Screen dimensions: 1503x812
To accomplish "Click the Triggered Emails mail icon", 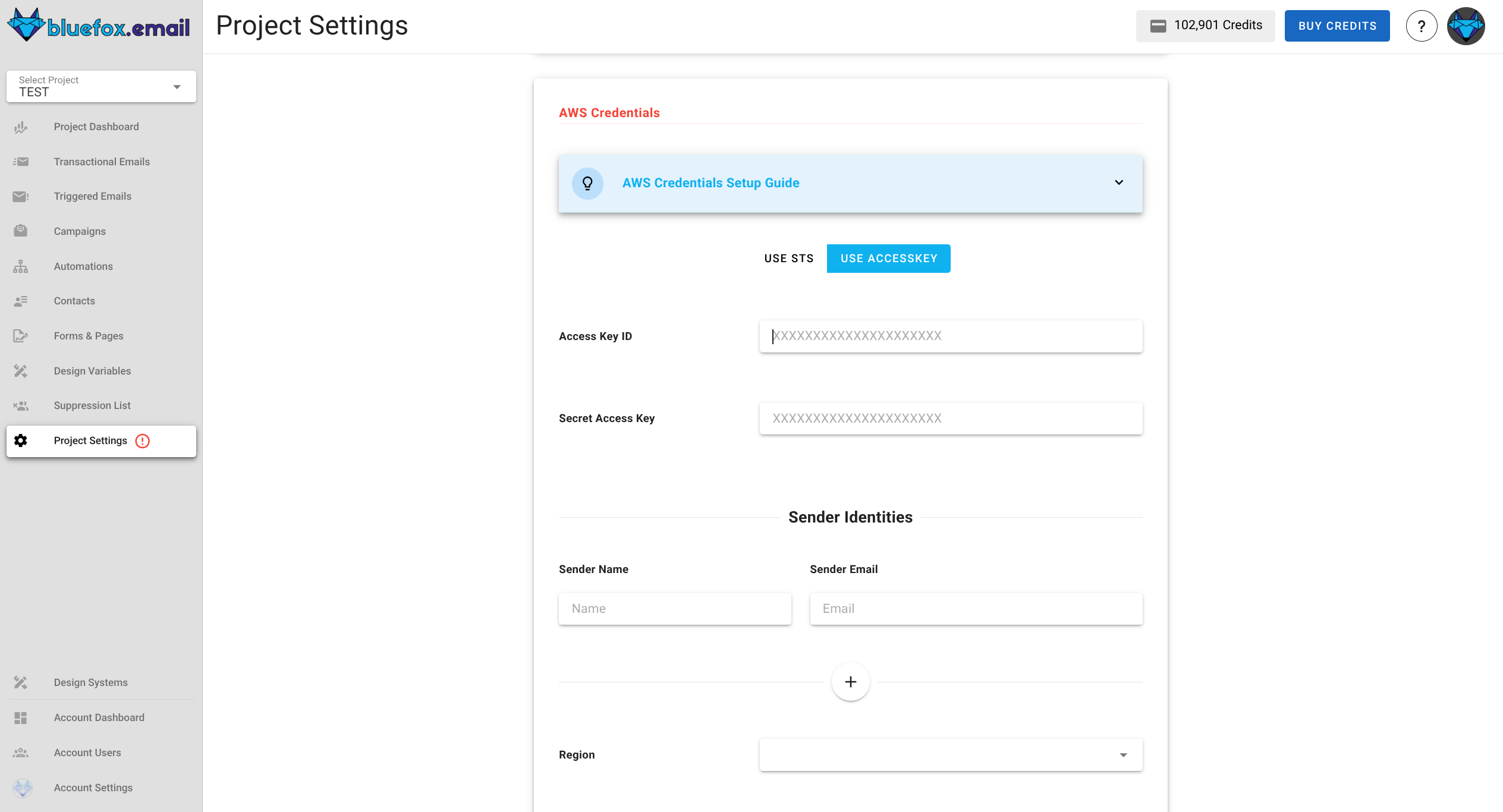I will (21, 196).
